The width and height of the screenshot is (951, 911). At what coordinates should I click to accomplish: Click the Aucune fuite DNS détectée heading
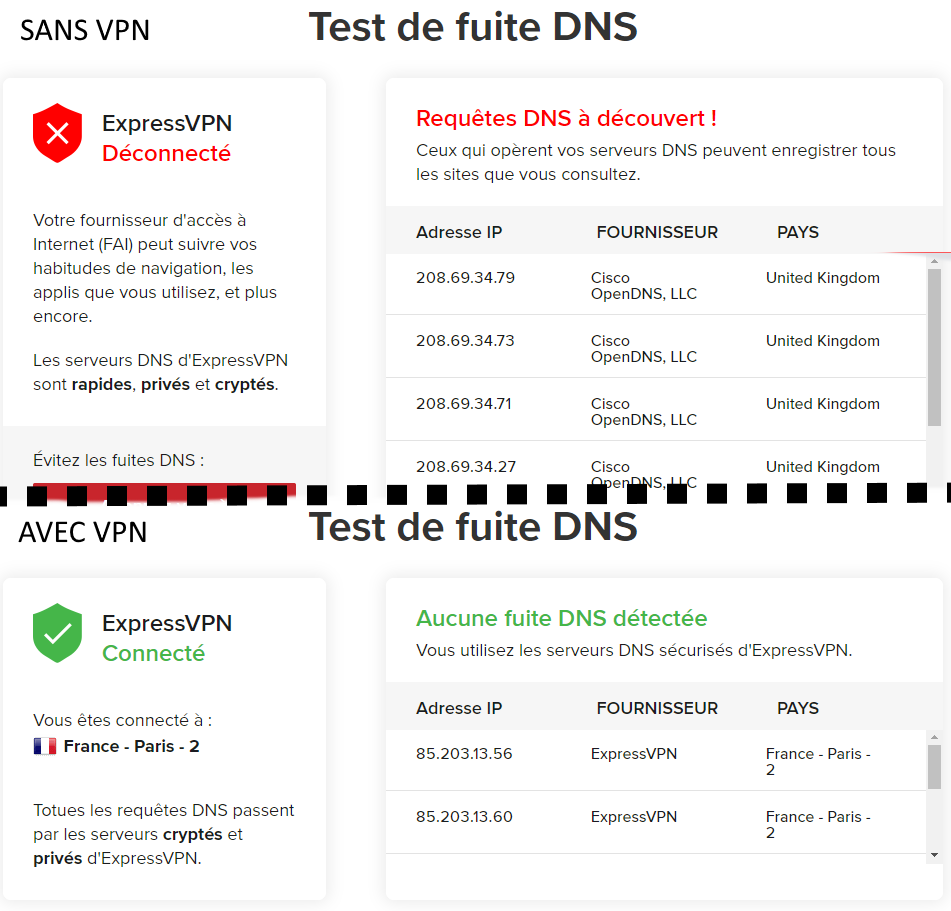[562, 618]
